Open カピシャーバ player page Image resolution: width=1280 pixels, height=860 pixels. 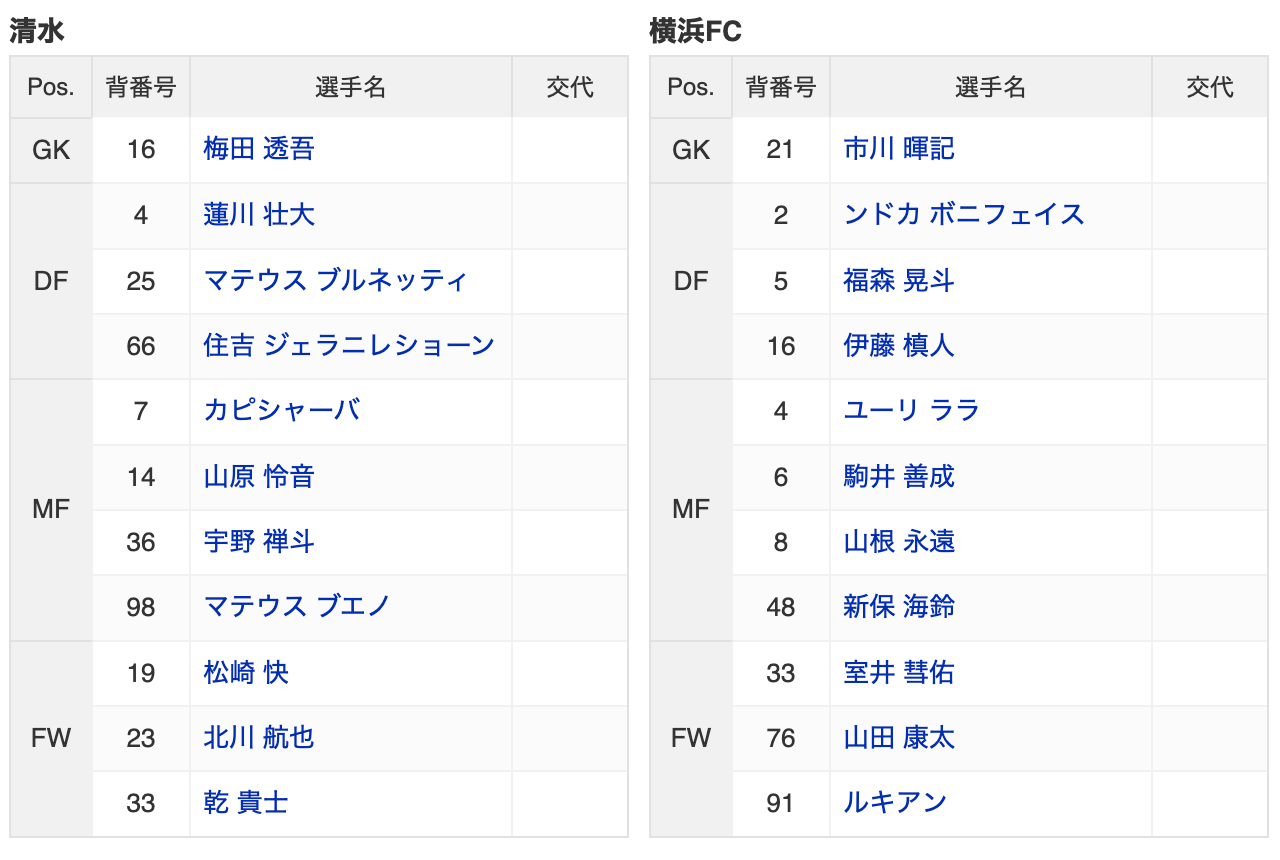[x=281, y=411]
